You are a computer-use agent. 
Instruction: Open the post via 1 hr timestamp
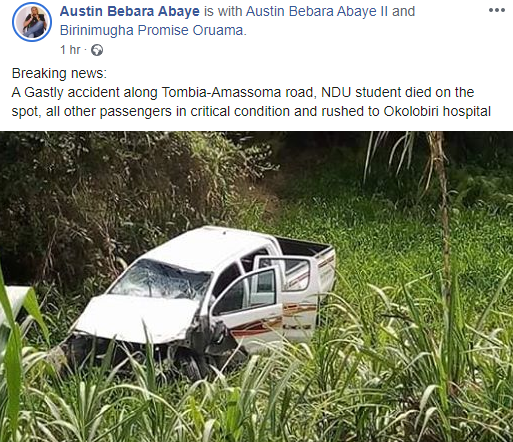point(70,50)
